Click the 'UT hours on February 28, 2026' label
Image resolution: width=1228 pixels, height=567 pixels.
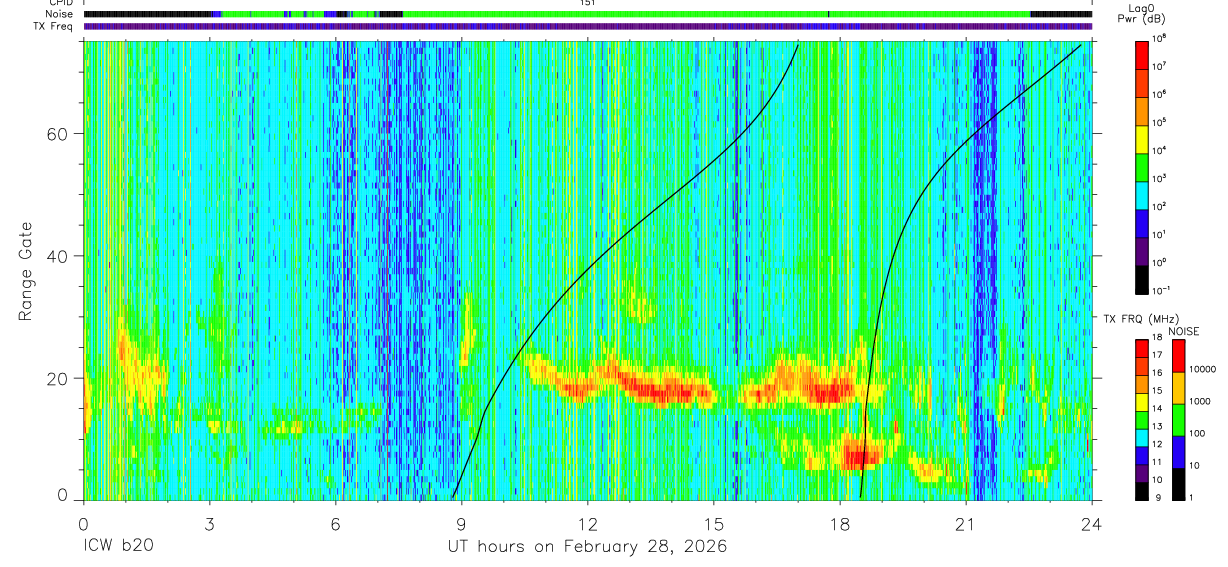click(587, 548)
